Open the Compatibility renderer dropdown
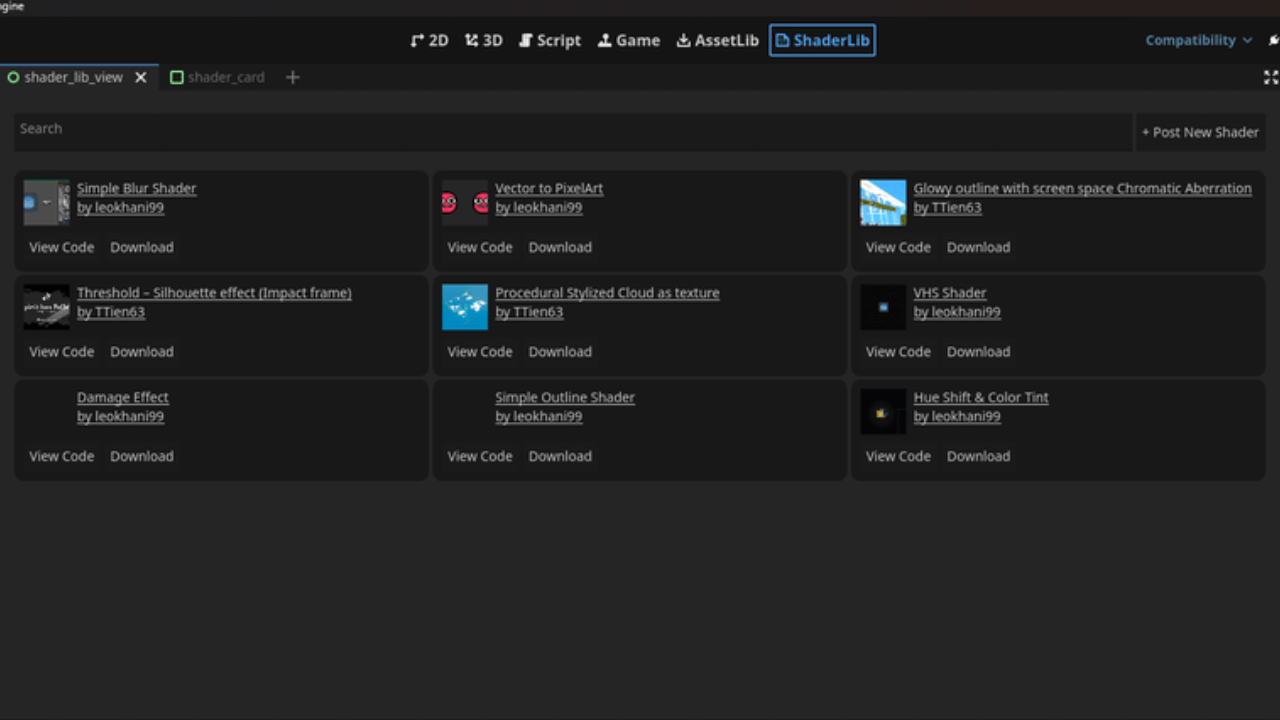Image resolution: width=1280 pixels, height=720 pixels. (1198, 40)
